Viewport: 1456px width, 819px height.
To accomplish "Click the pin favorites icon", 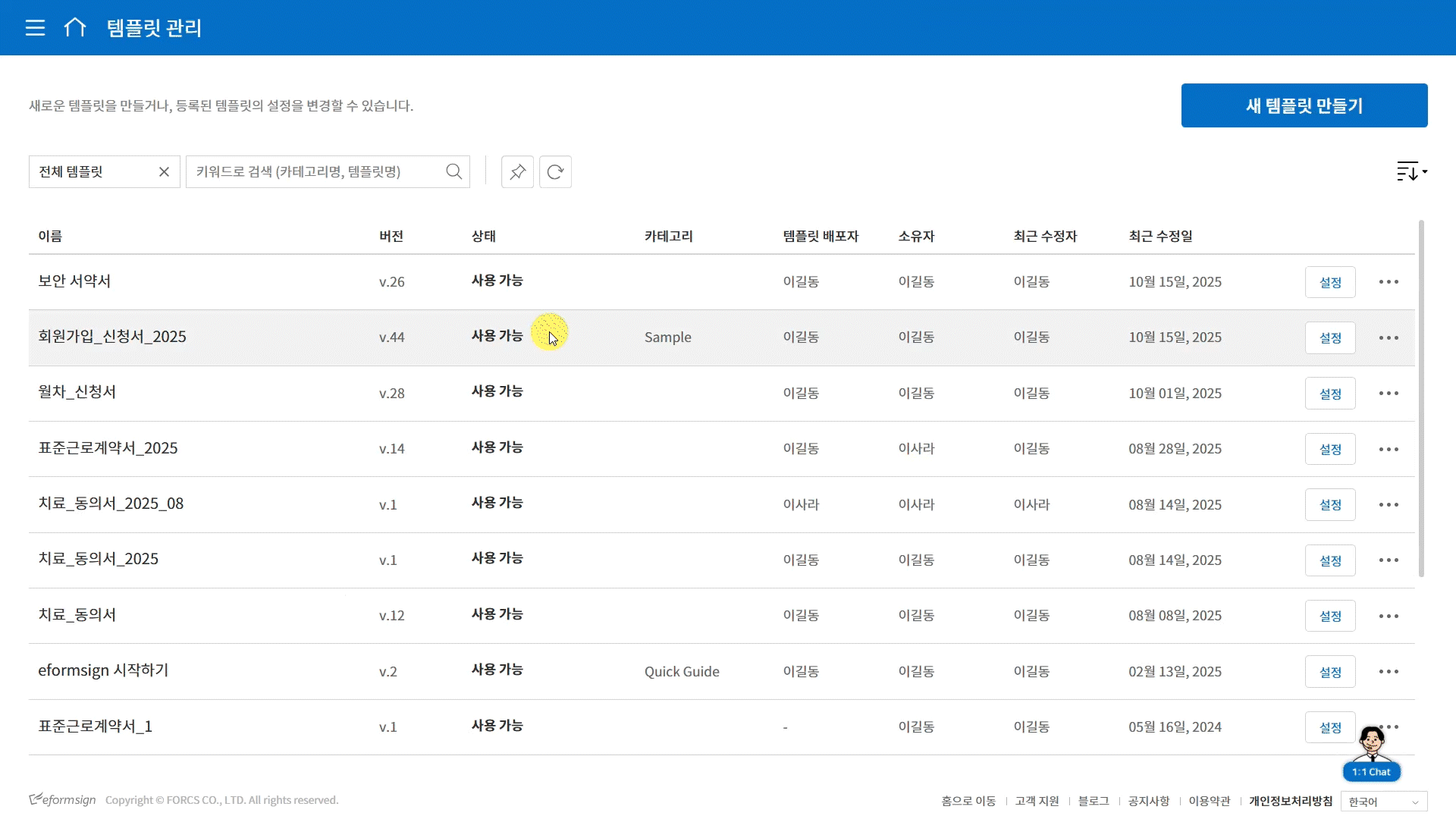I will tap(517, 171).
